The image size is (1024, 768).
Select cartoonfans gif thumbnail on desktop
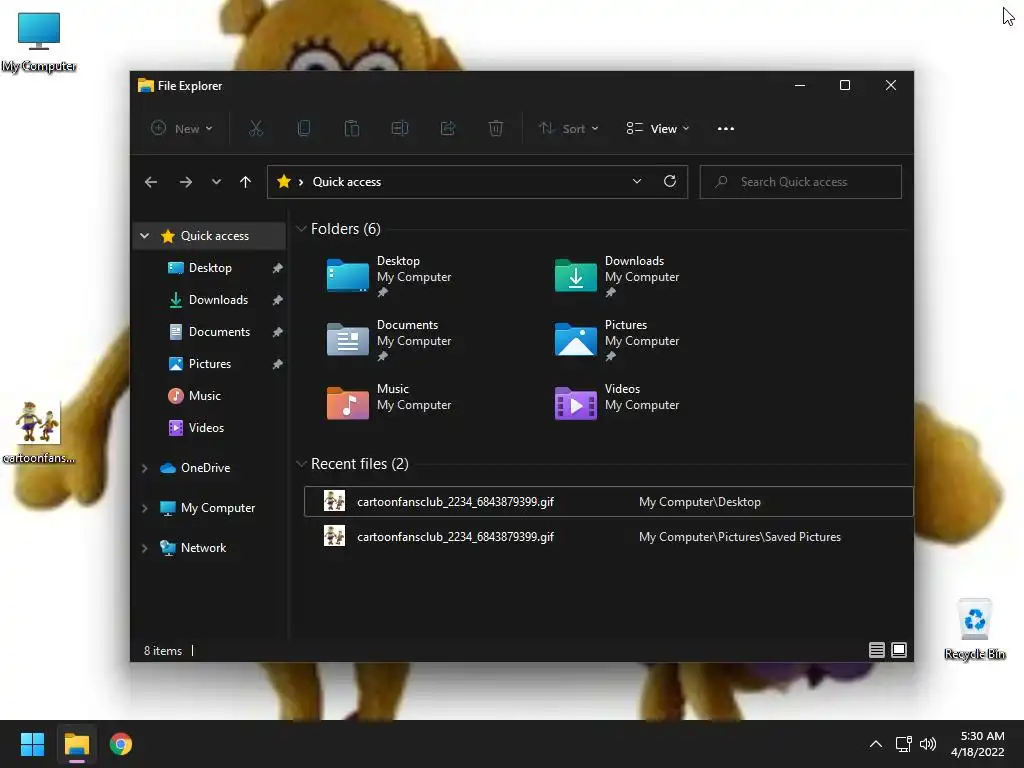(x=39, y=432)
